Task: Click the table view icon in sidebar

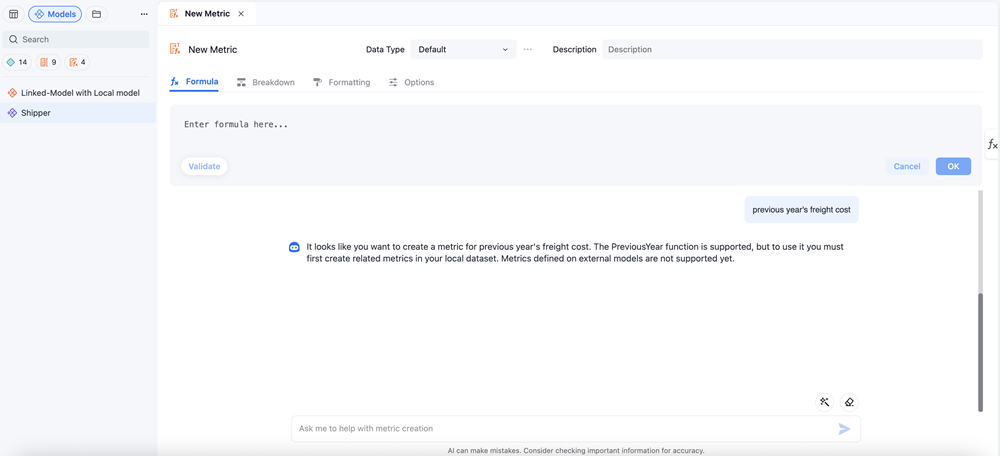Action: point(13,14)
